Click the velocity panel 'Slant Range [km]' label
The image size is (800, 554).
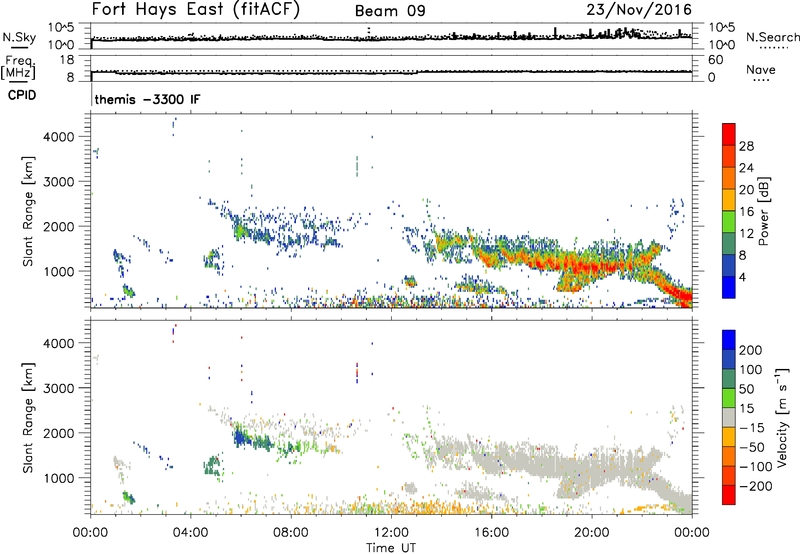(28, 417)
